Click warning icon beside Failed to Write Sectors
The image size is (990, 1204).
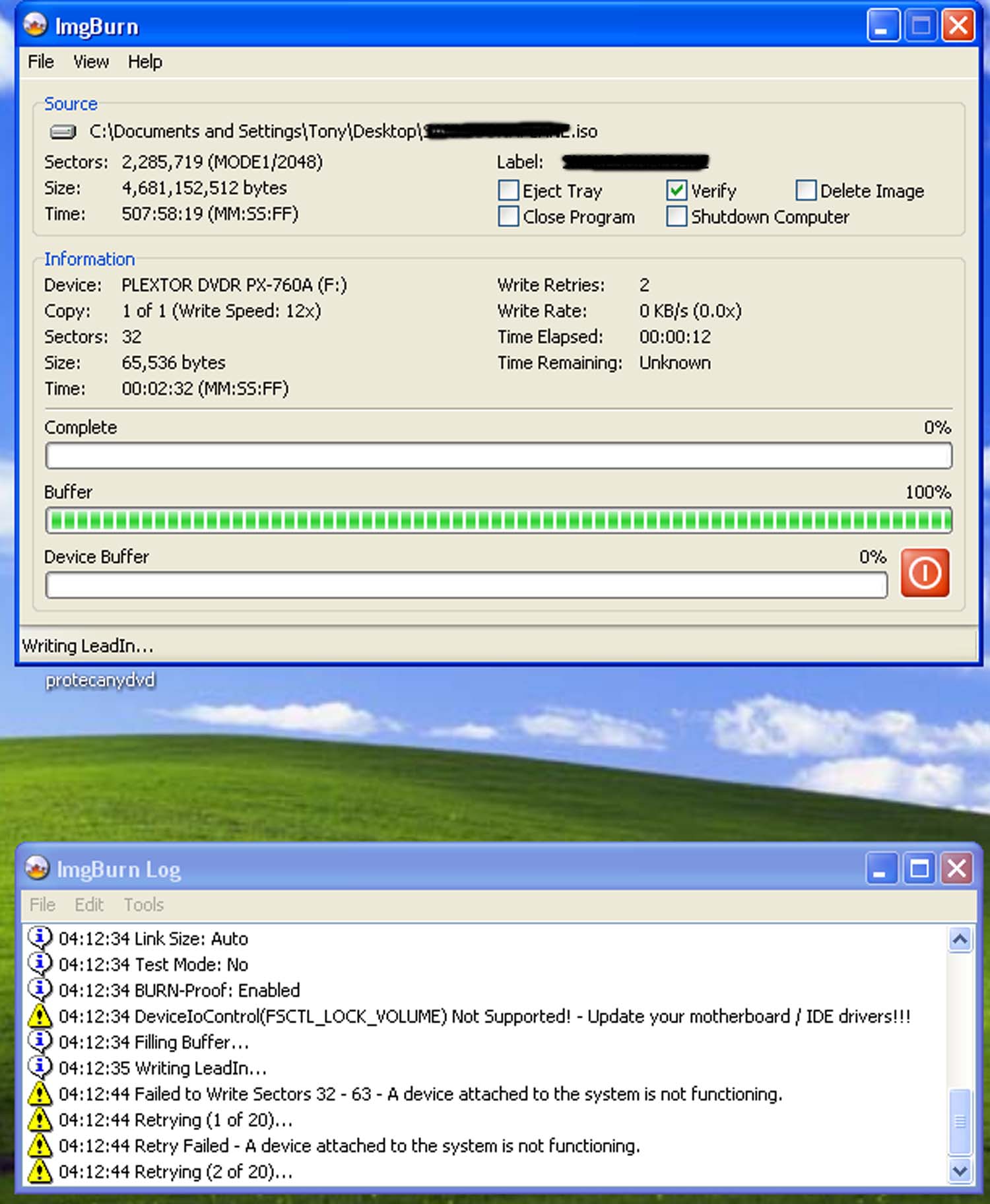[x=40, y=1094]
